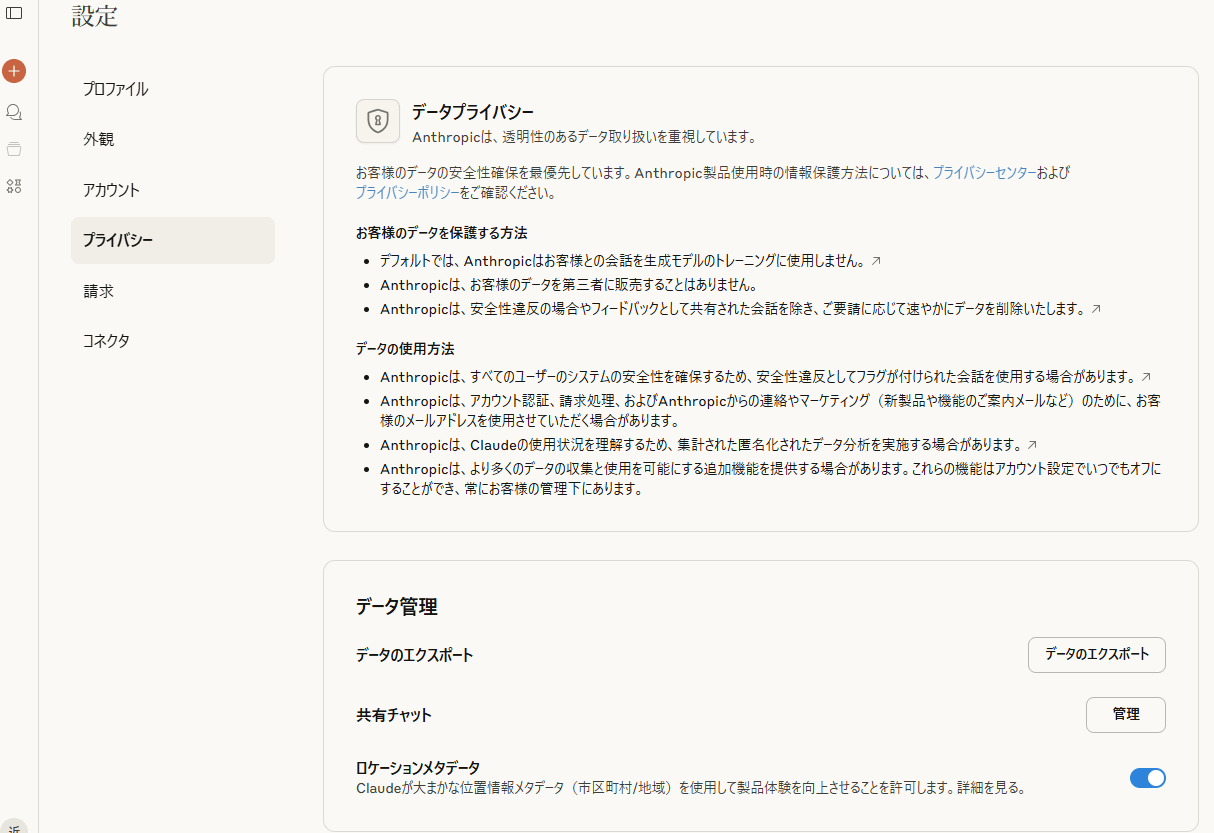Click the line about not selling data 第三者に販売

568,286
